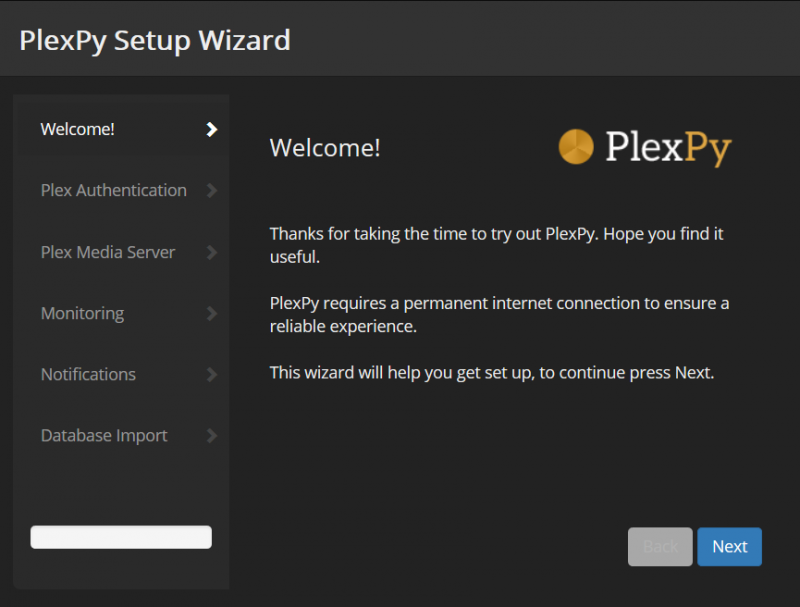Click the chevron next to Plex Authentication
Screen dimensions: 800x607
pos(211,190)
